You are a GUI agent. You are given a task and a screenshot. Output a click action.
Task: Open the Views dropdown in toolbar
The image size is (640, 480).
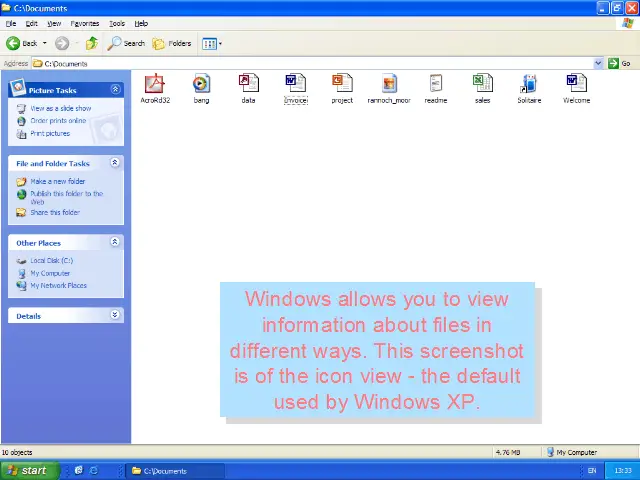[212, 43]
